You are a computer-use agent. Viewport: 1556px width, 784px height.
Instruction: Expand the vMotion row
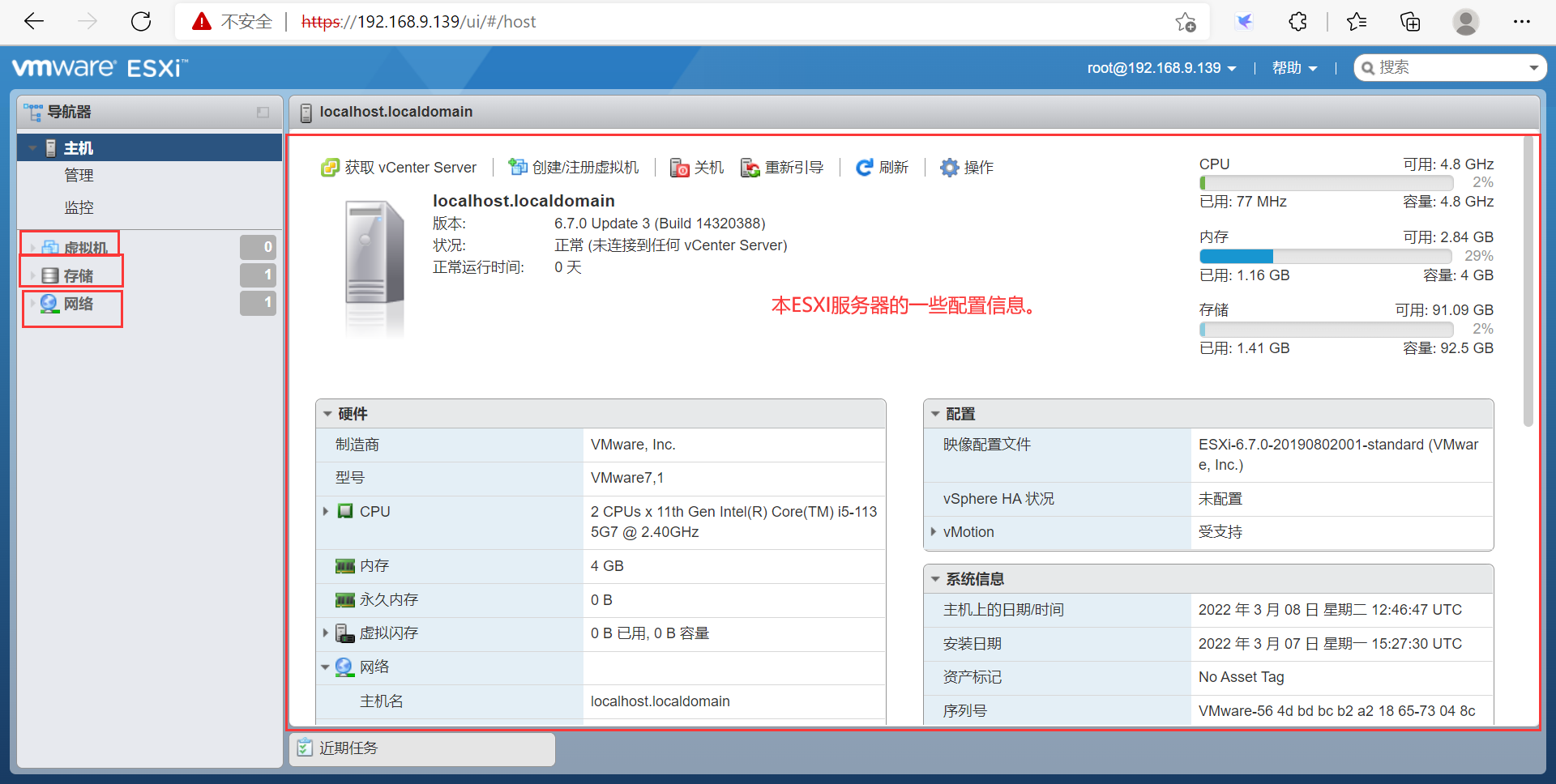pyautogui.click(x=934, y=532)
